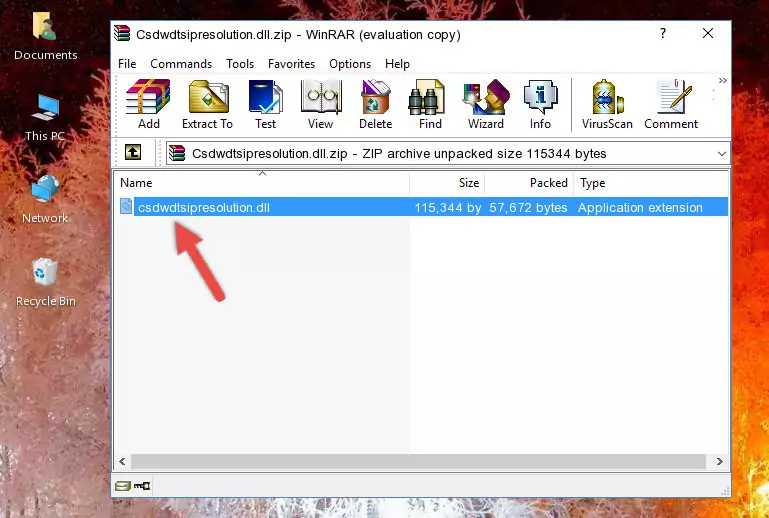This screenshot has height=518, width=769.
Task: Select csdwdtsipresolution.dll file row
Action: tap(423, 207)
